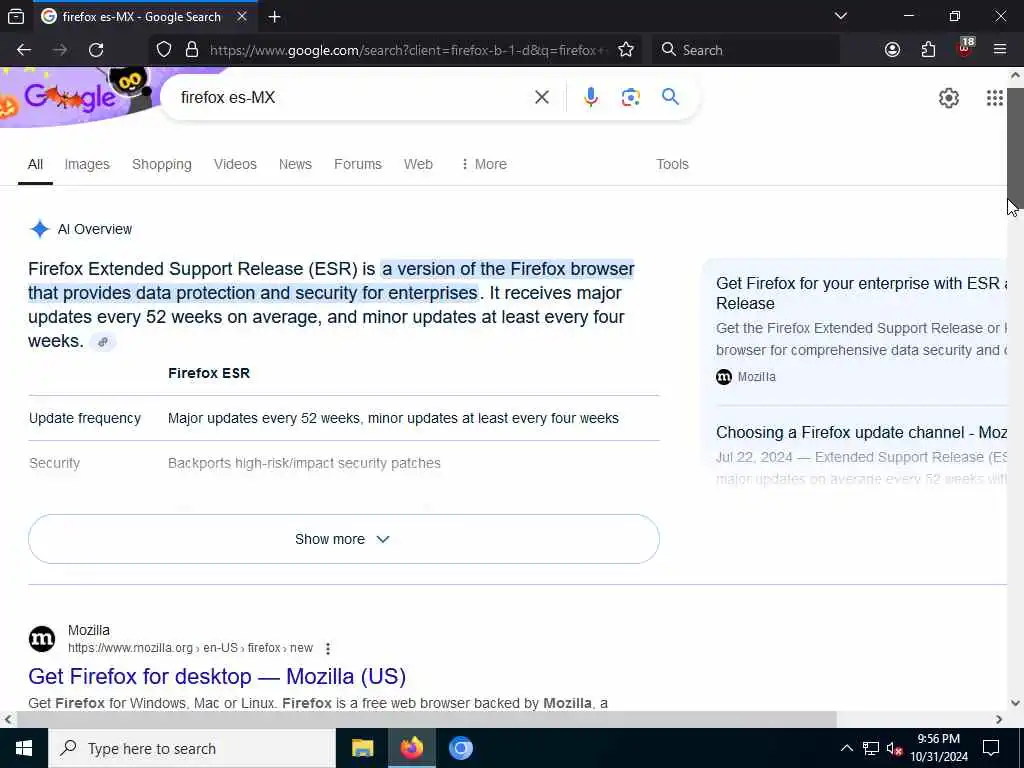
Task: Open the Windows notification center
Action: tap(991, 748)
